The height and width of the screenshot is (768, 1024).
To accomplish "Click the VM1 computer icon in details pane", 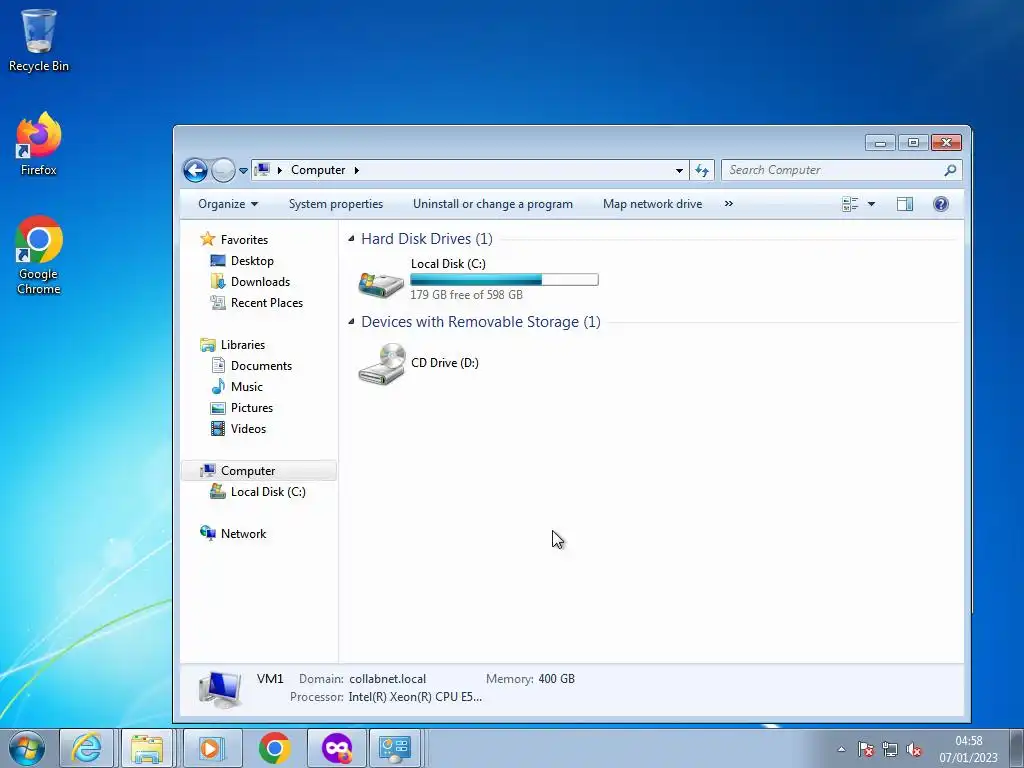I will (221, 689).
